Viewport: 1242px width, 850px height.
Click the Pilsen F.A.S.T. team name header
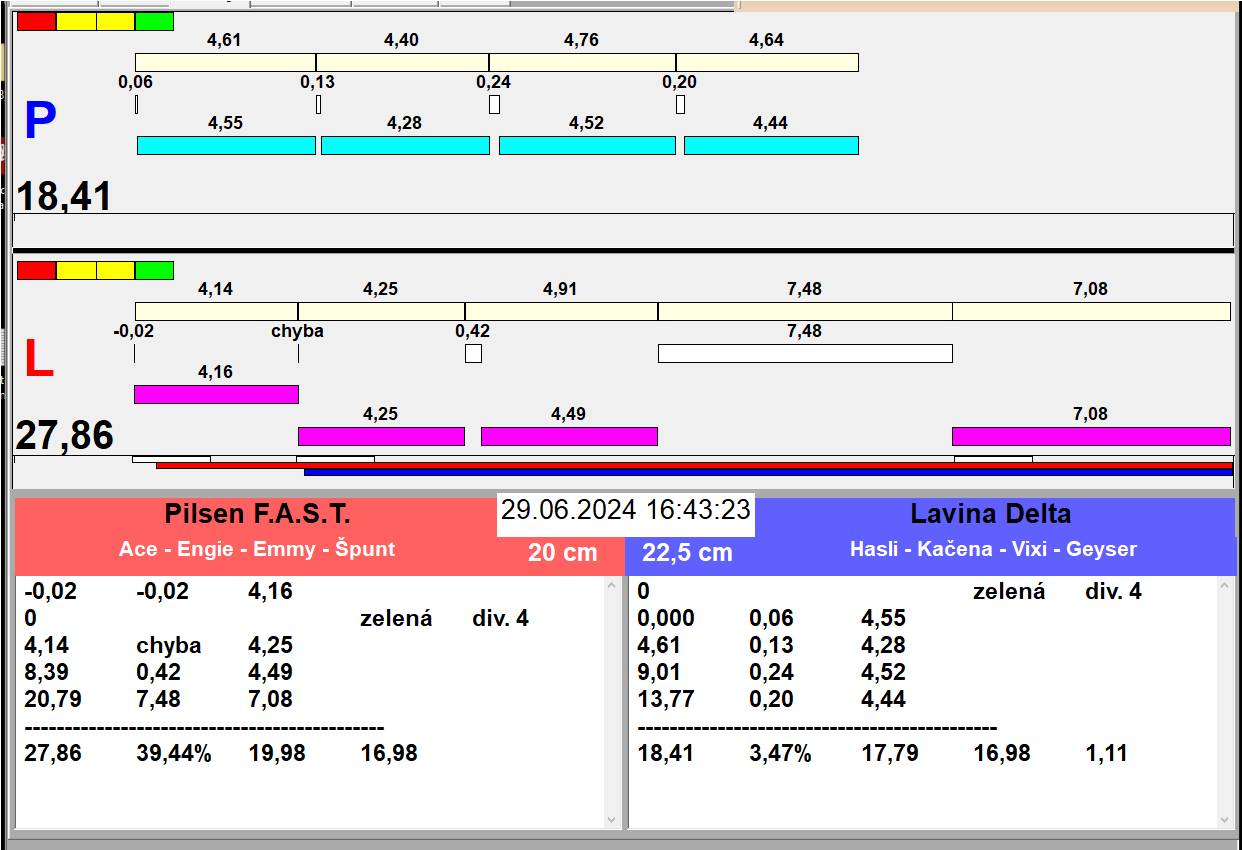257,514
